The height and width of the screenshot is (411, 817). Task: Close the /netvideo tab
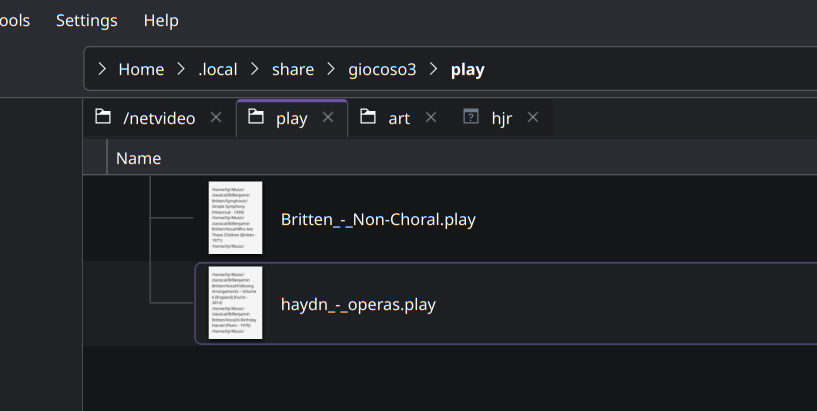(216, 118)
